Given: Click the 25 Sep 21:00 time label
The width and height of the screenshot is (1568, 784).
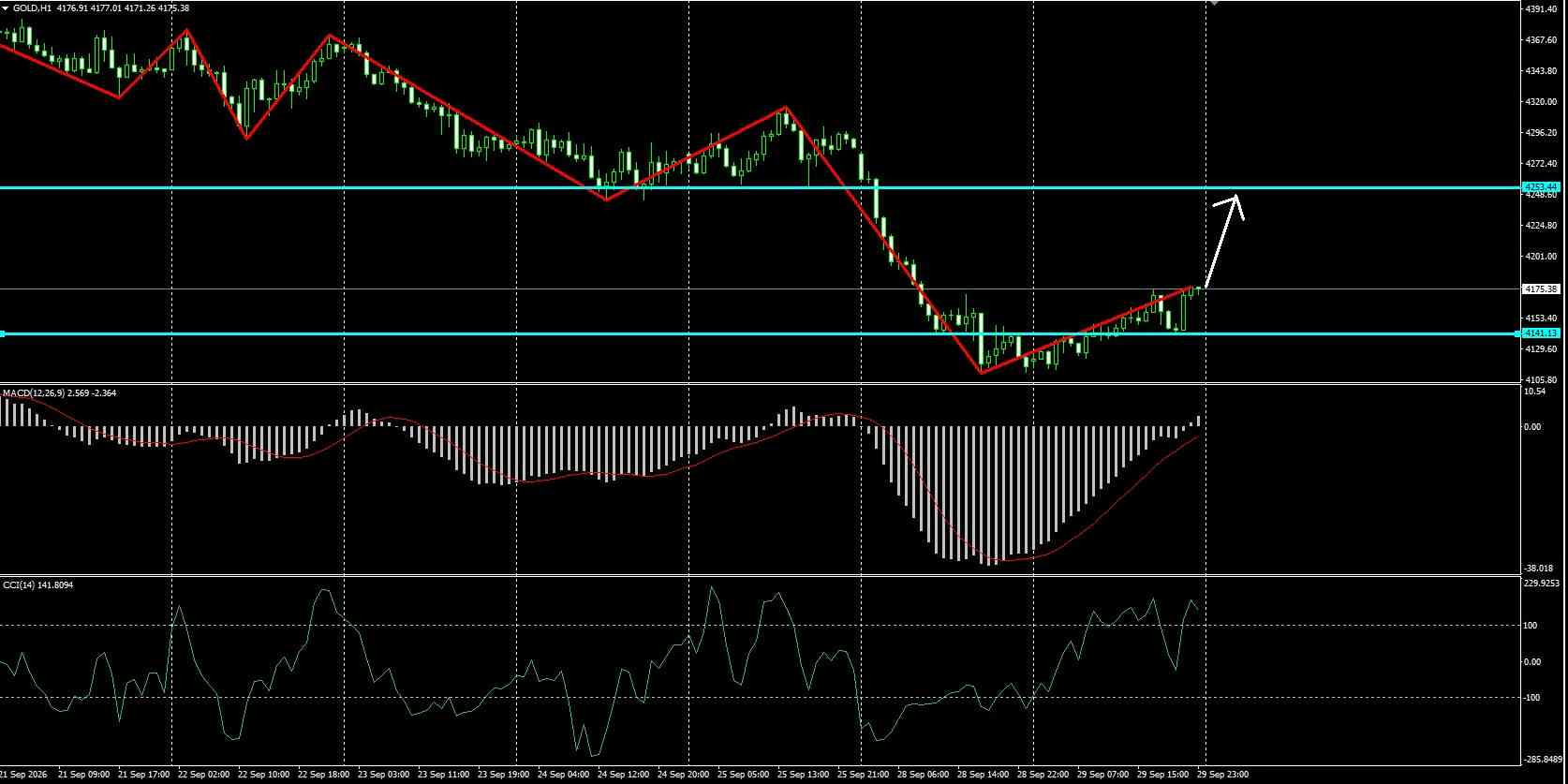Looking at the screenshot, I should pos(863,776).
